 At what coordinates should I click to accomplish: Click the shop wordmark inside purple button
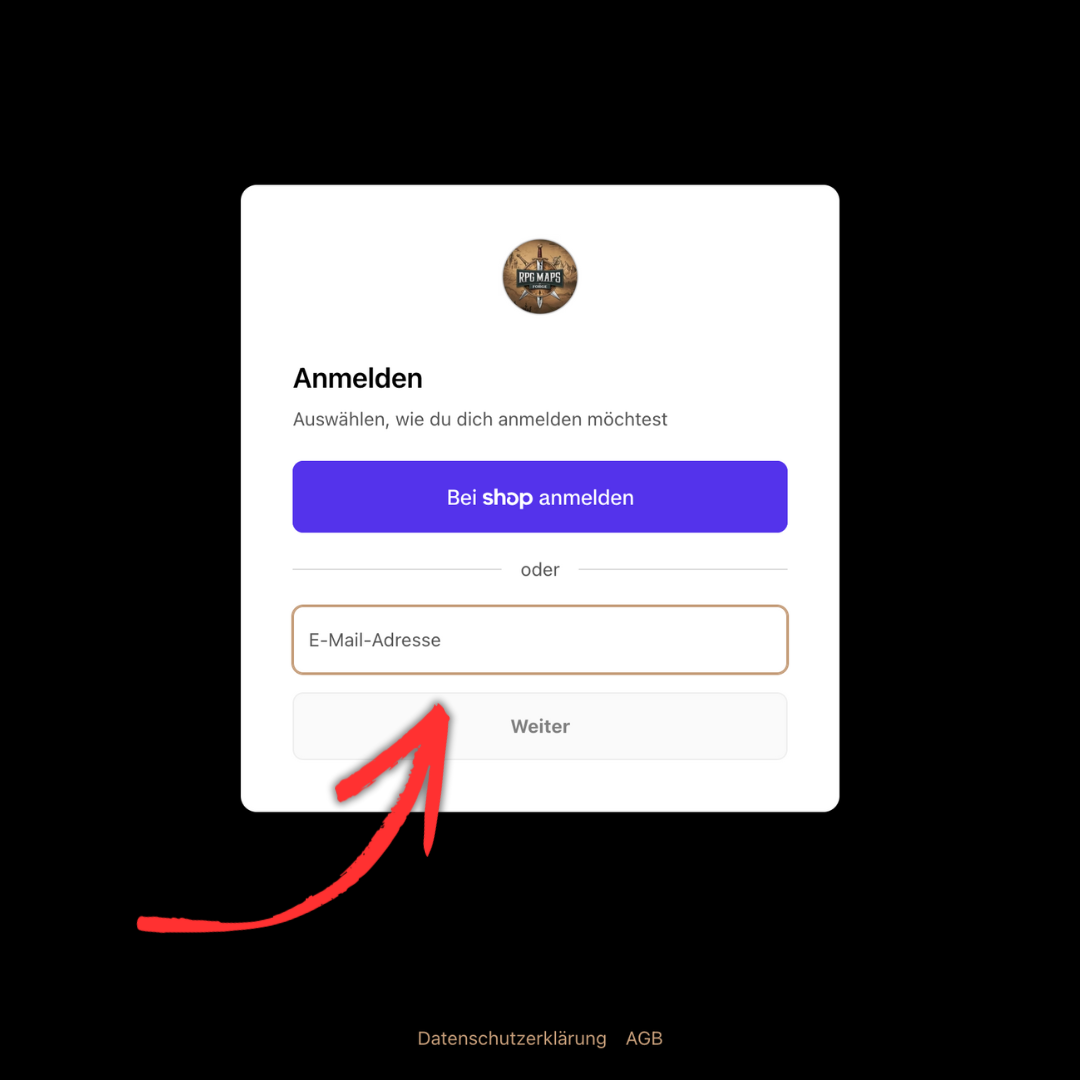click(x=507, y=497)
